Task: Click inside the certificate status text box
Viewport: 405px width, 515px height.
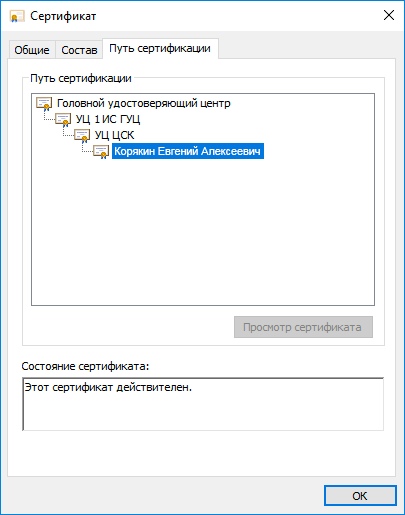Action: coord(203,404)
